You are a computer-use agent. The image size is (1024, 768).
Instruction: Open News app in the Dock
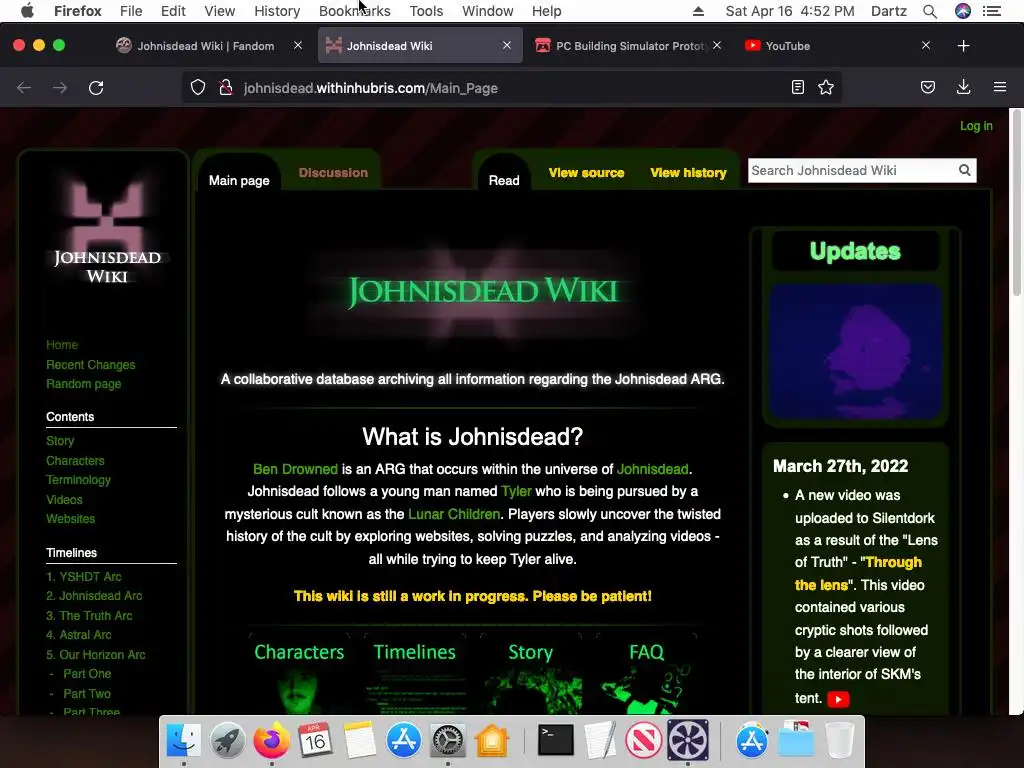coord(643,741)
